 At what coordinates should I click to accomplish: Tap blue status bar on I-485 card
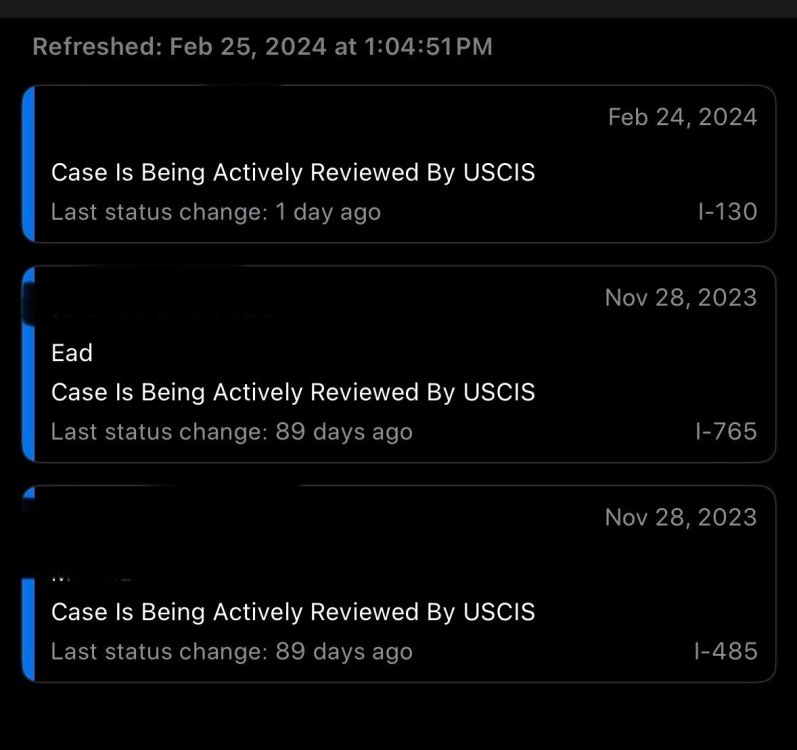click(x=29, y=630)
